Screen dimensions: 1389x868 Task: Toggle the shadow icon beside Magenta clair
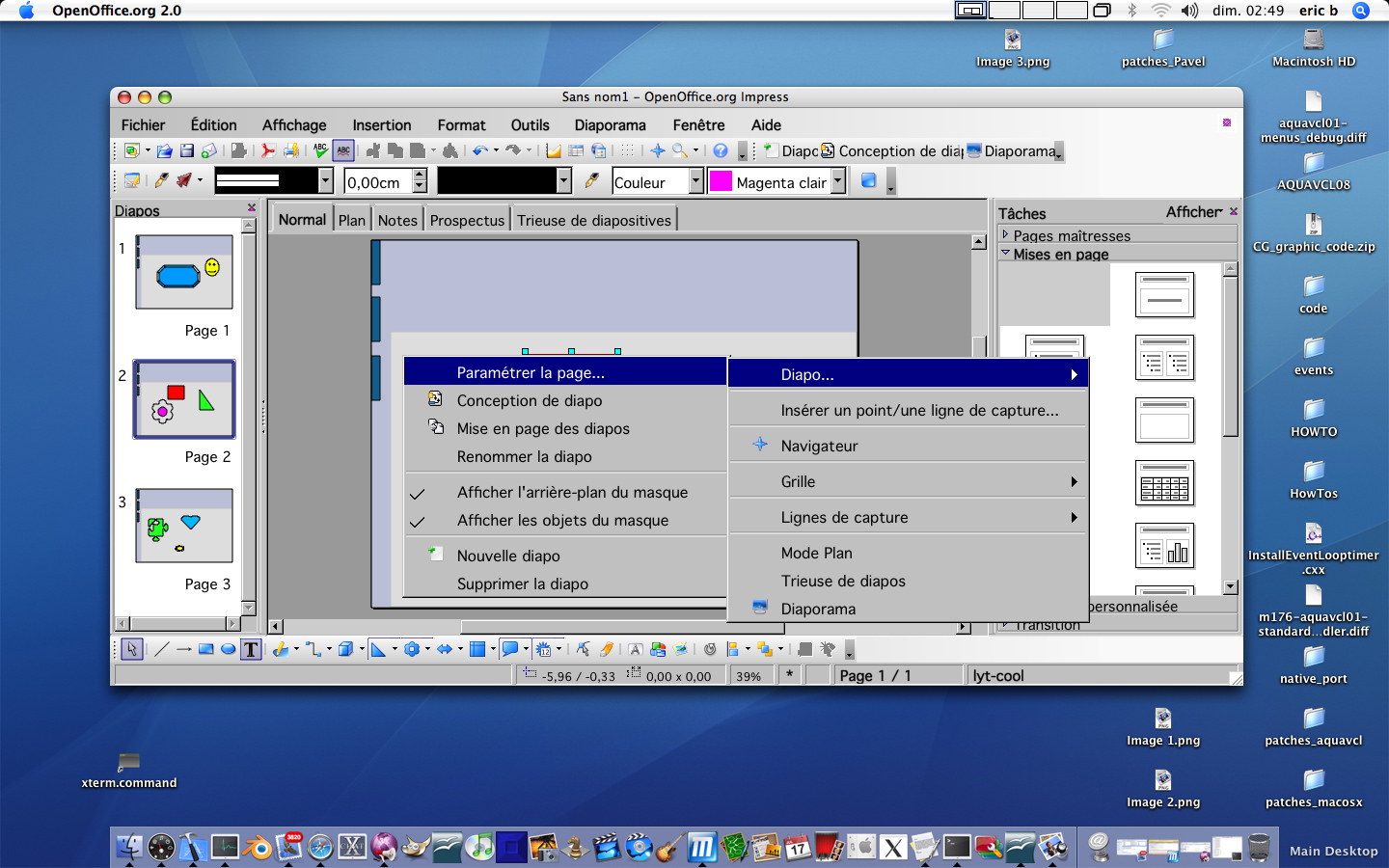tap(868, 180)
